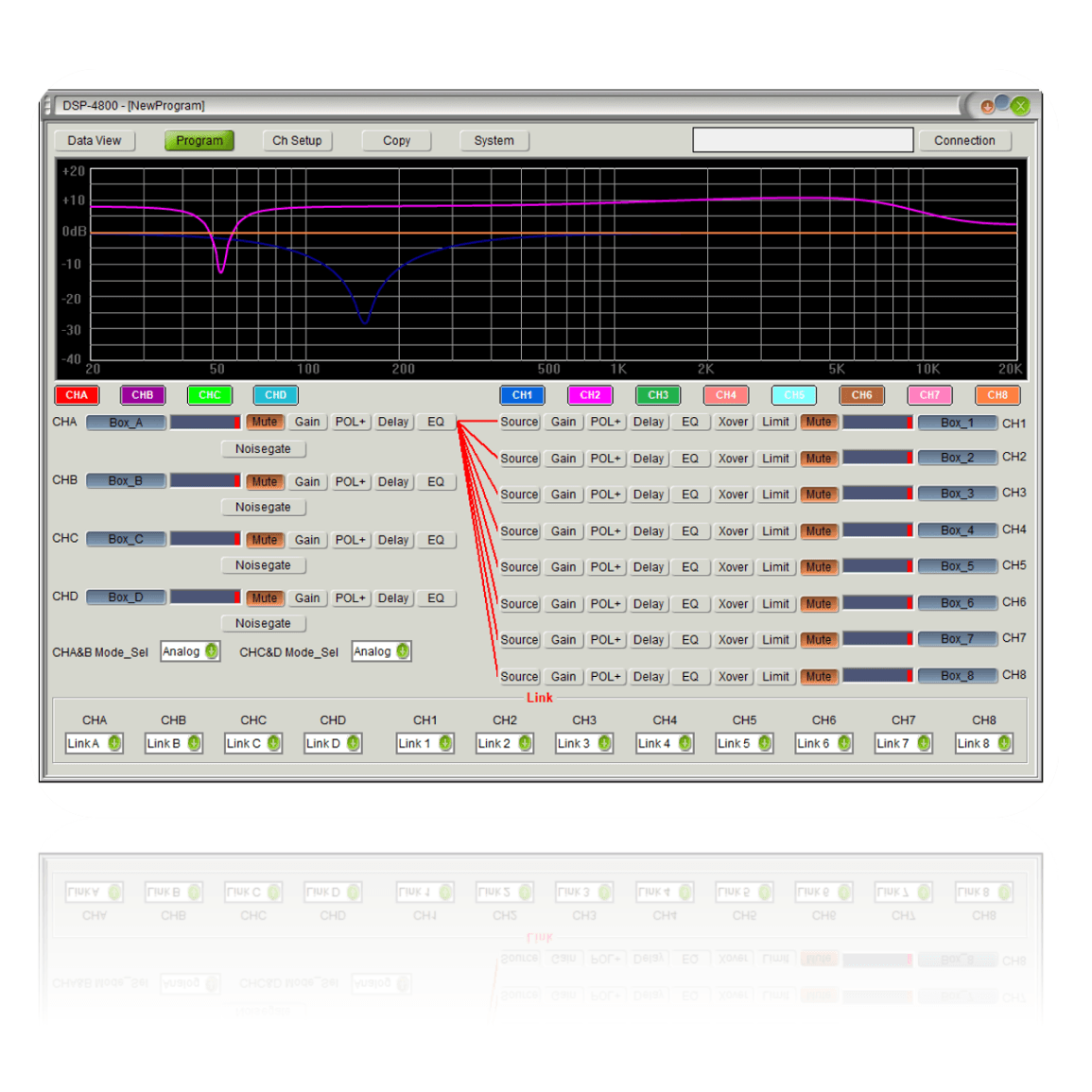Open the Data View tab
This screenshot has height=1092, width=1092.
pos(94,140)
